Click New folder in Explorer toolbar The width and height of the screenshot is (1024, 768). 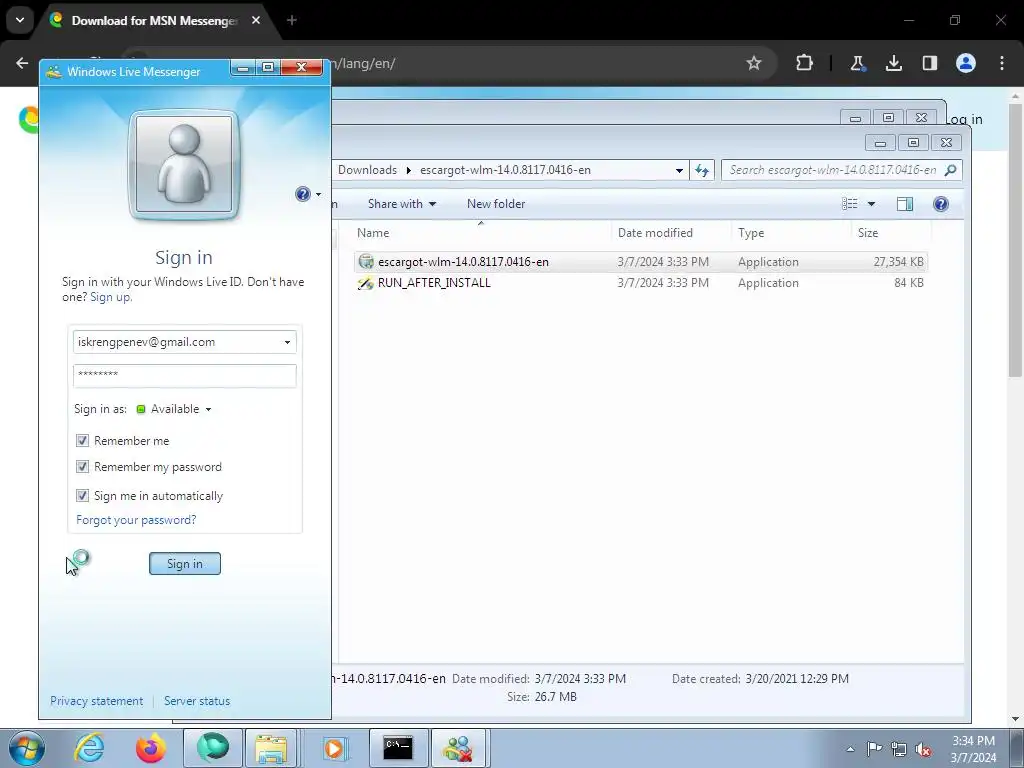496,204
